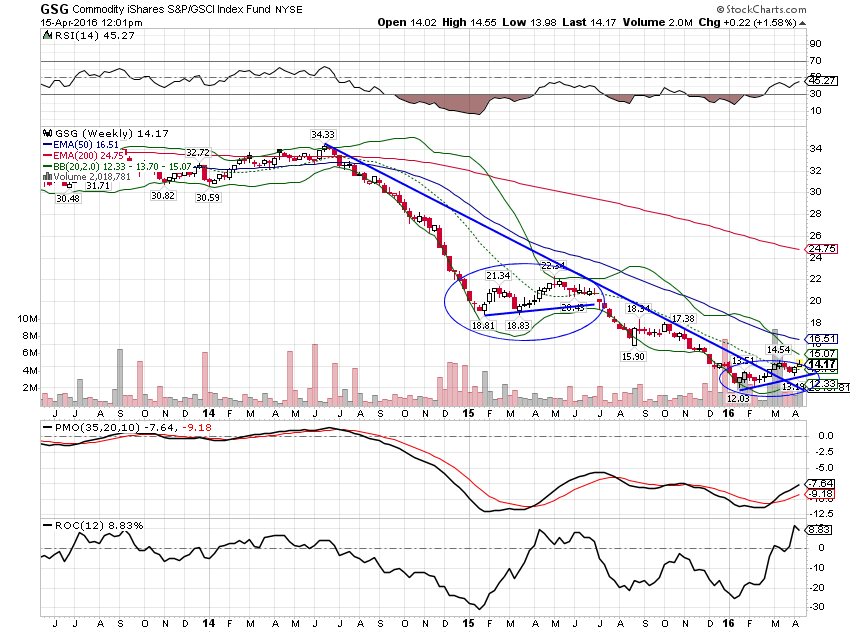Screen dimensions: 850x633
Task: Click the 'PMO(35,20,10) -7.64, -9.18' panel label
Action: click(x=133, y=428)
